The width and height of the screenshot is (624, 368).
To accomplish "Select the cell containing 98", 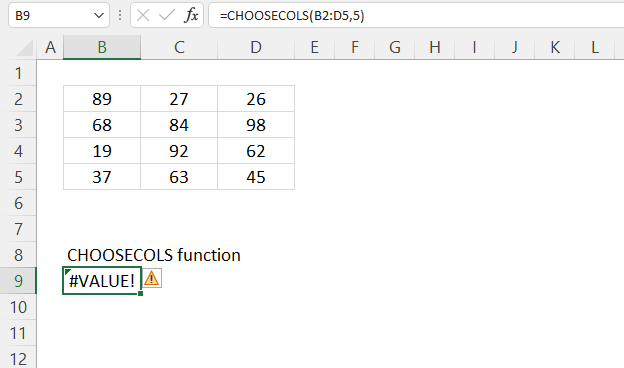I will tap(256, 125).
